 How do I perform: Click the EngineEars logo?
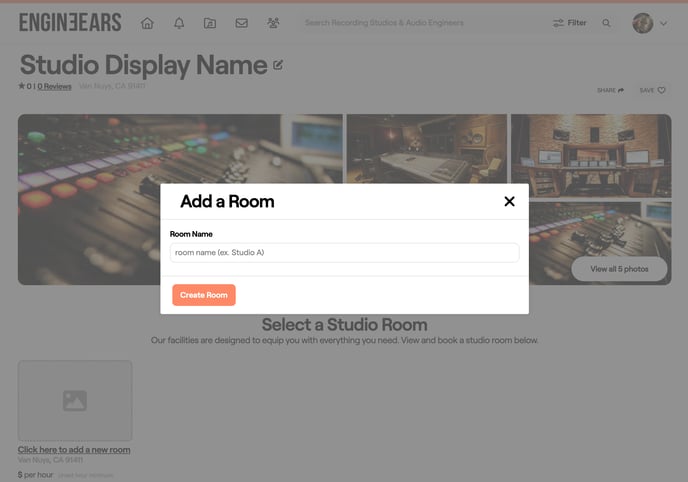tap(70, 22)
